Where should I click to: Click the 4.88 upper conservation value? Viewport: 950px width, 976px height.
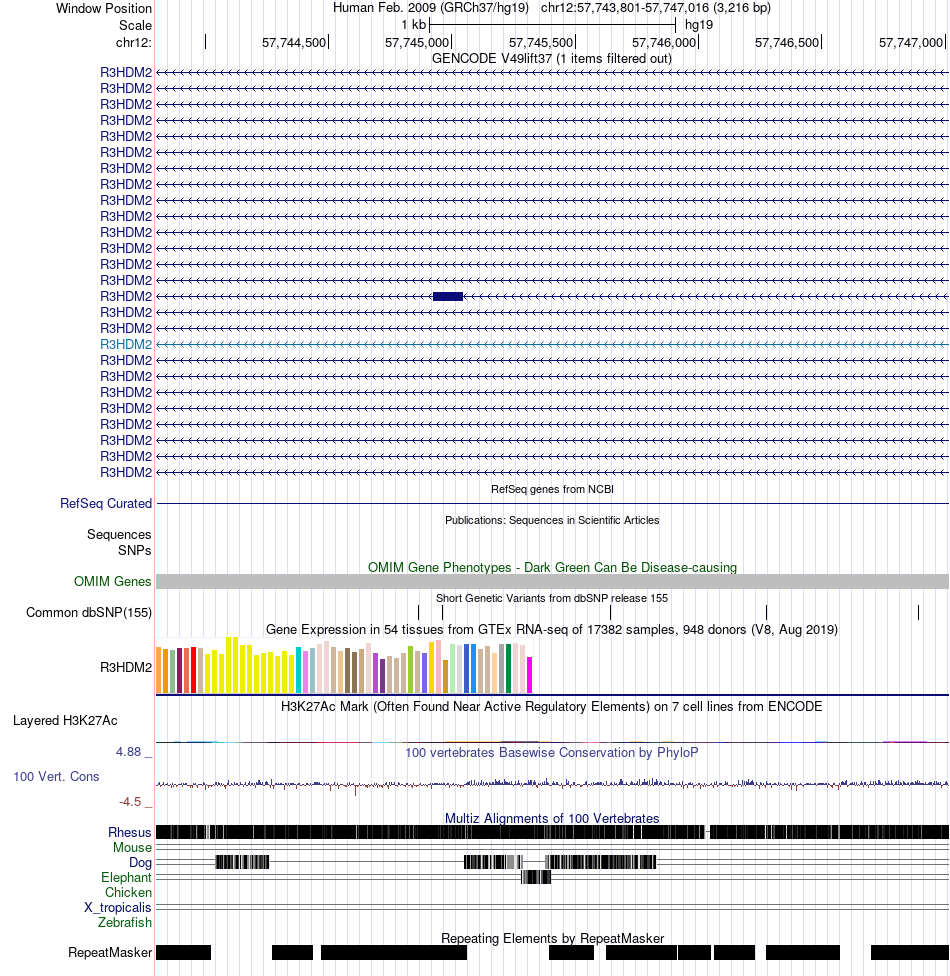(129, 752)
